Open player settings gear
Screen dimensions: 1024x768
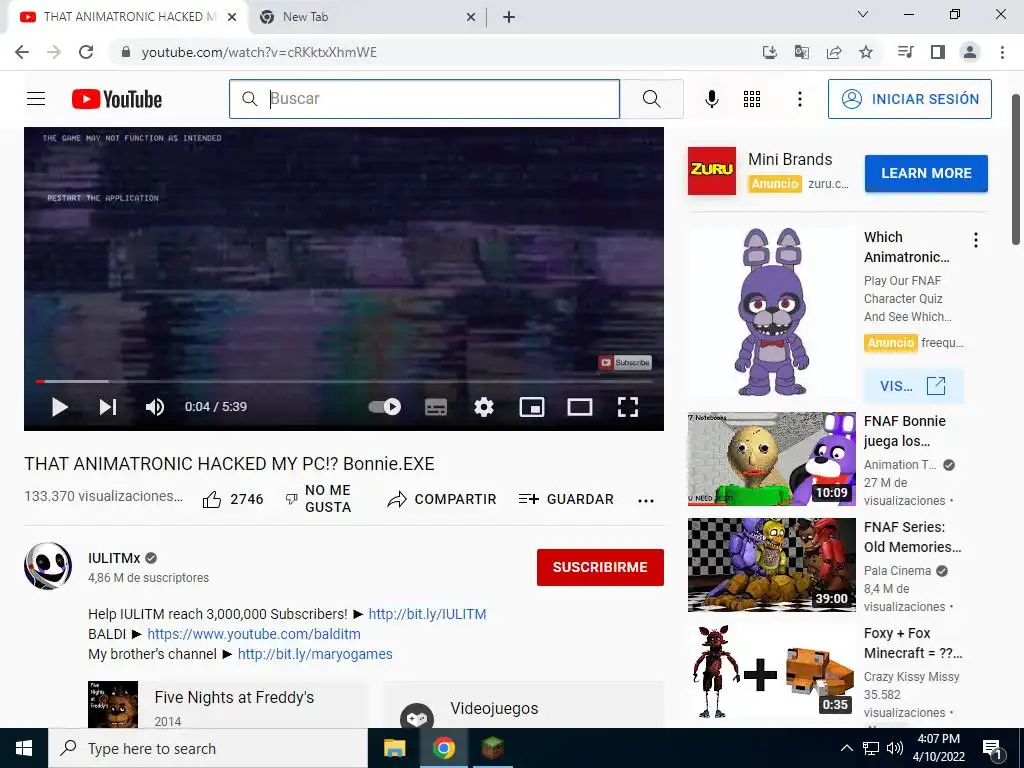point(484,407)
